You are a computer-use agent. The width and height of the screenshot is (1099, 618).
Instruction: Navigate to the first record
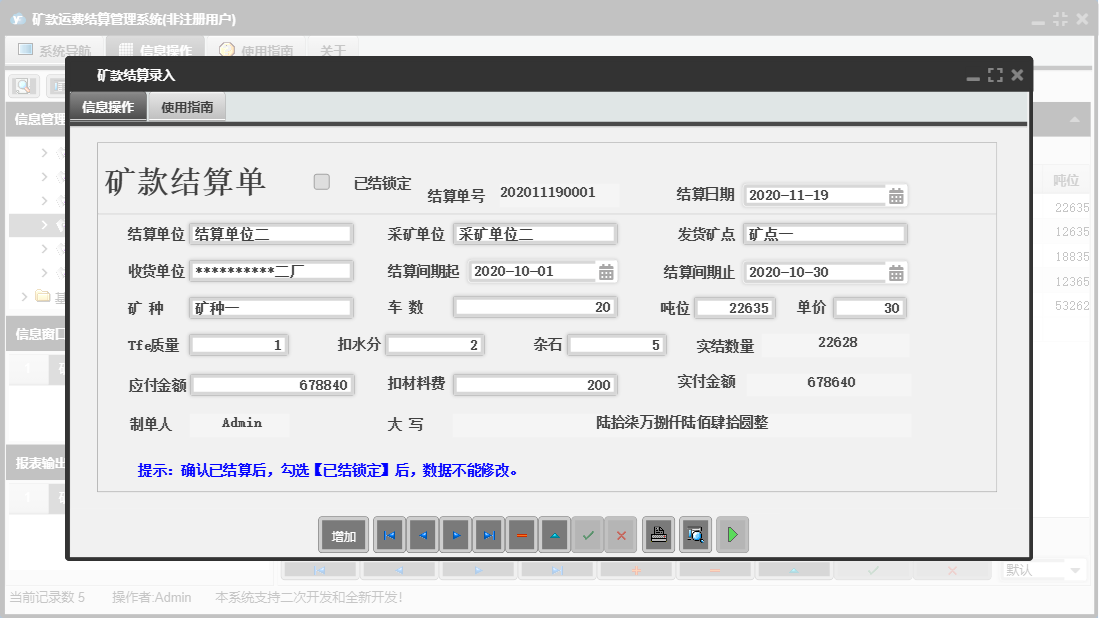pyautogui.click(x=389, y=535)
